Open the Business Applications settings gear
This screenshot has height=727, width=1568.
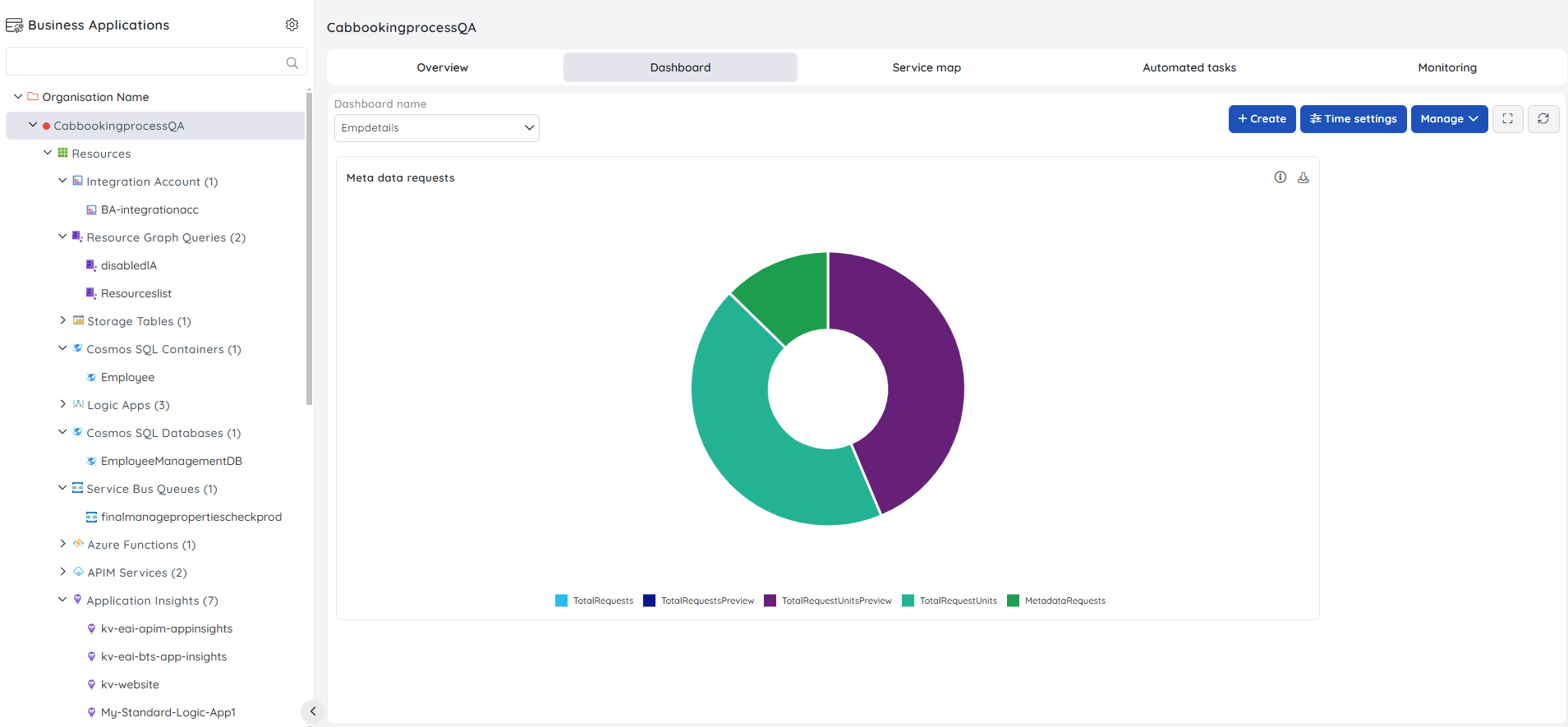(292, 25)
